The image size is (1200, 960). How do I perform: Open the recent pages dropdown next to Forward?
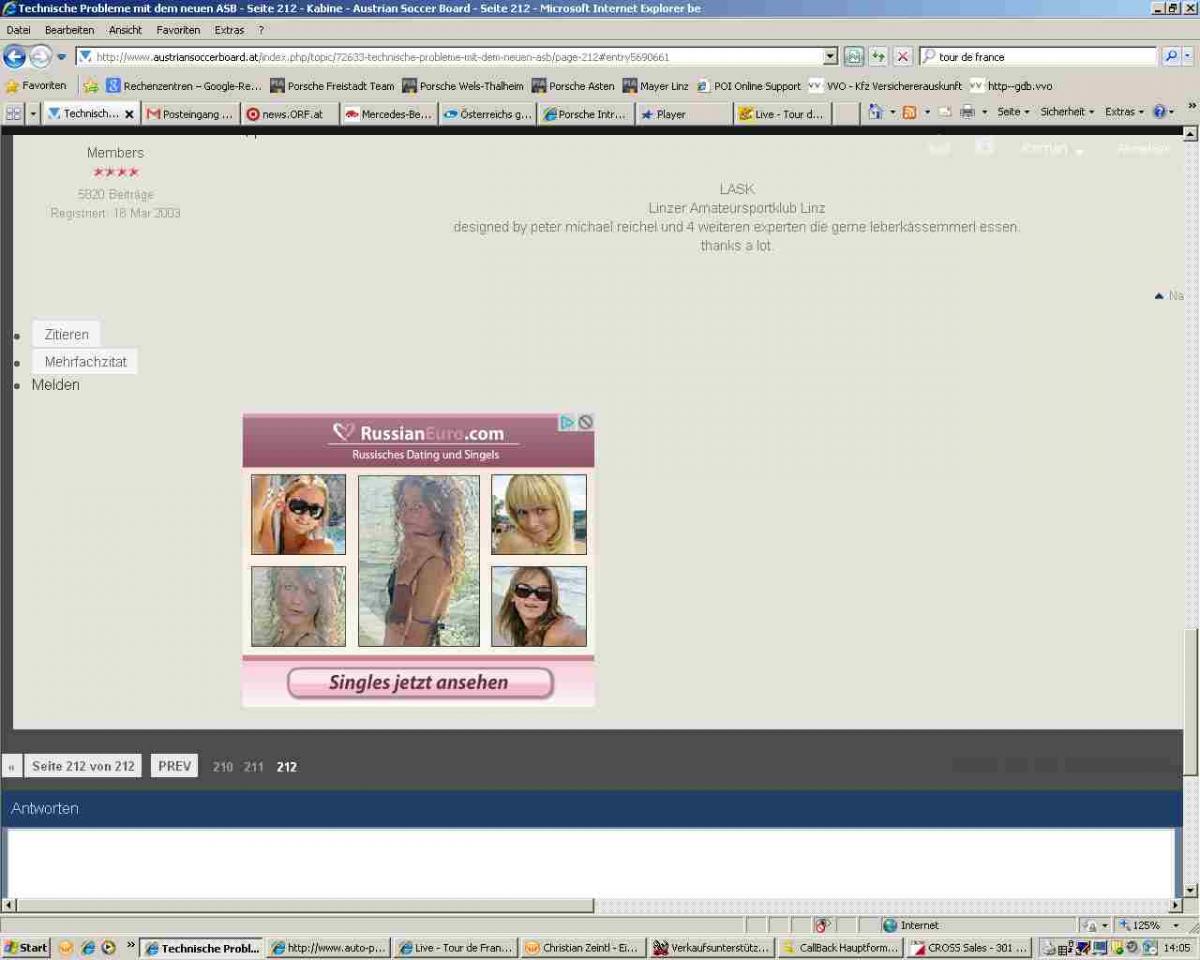[62, 57]
